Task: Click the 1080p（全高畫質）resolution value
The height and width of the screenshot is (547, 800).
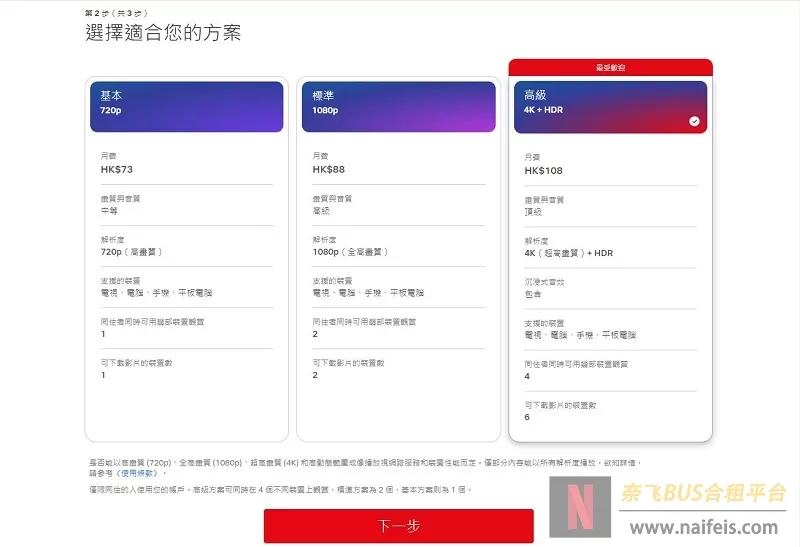Action: [350, 252]
